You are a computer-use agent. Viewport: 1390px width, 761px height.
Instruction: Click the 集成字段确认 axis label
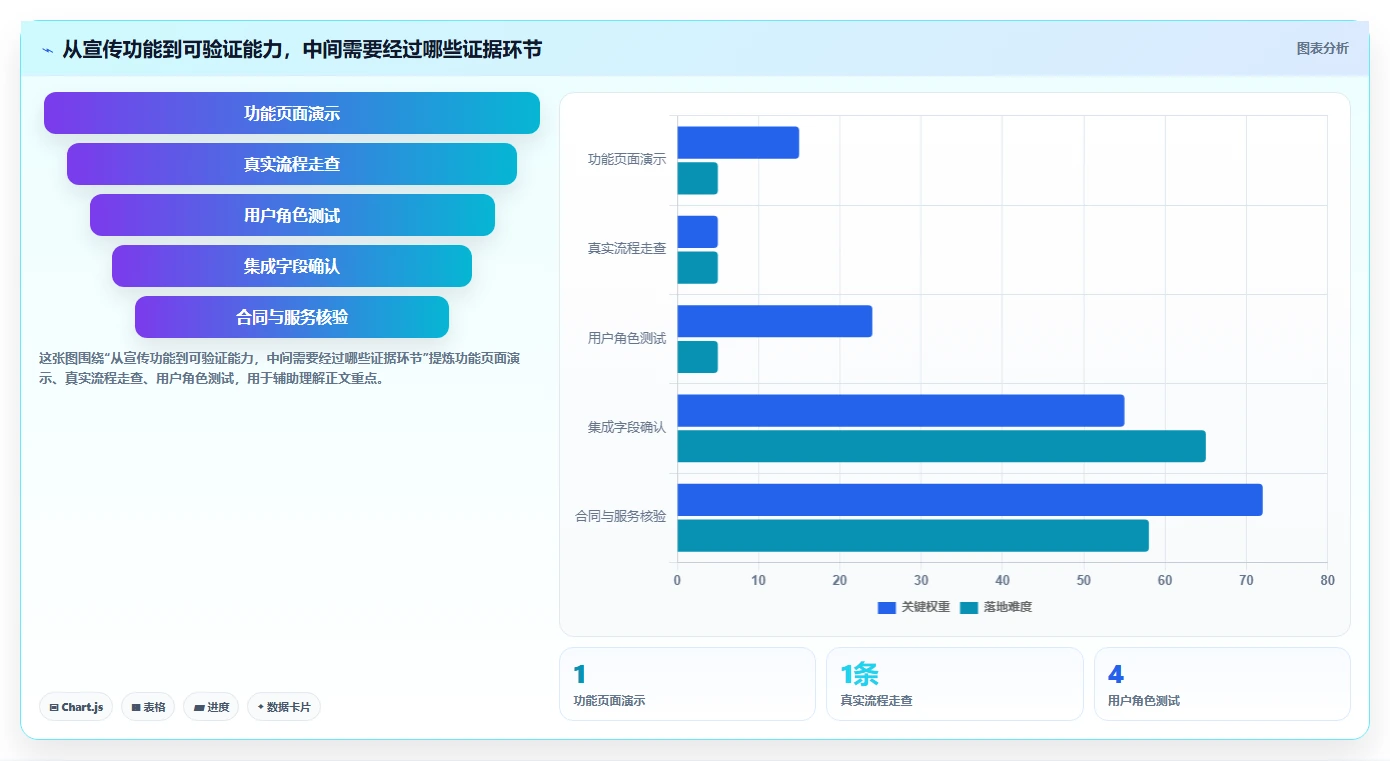coord(627,428)
